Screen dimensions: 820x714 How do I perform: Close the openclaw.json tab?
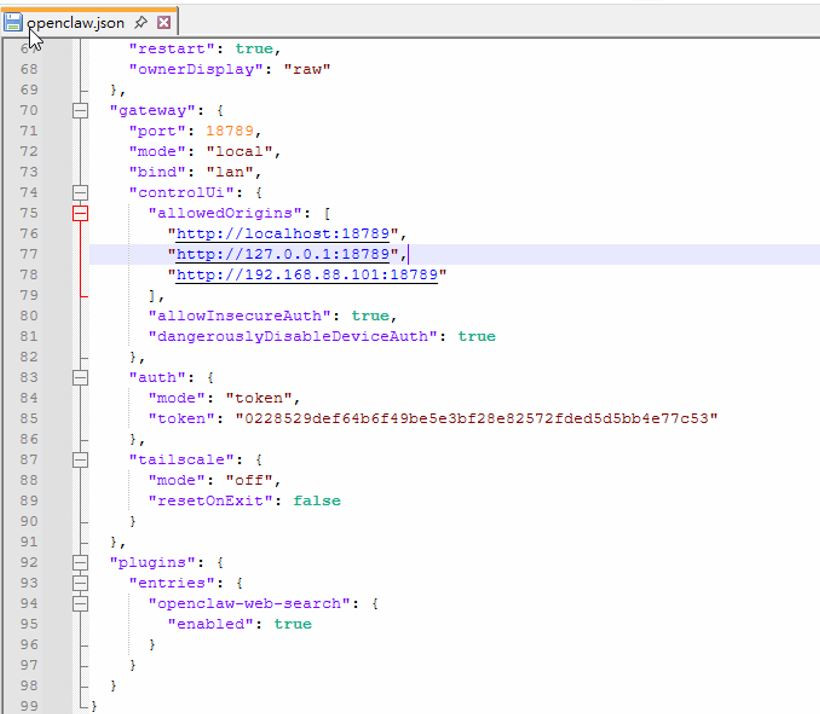pos(164,22)
